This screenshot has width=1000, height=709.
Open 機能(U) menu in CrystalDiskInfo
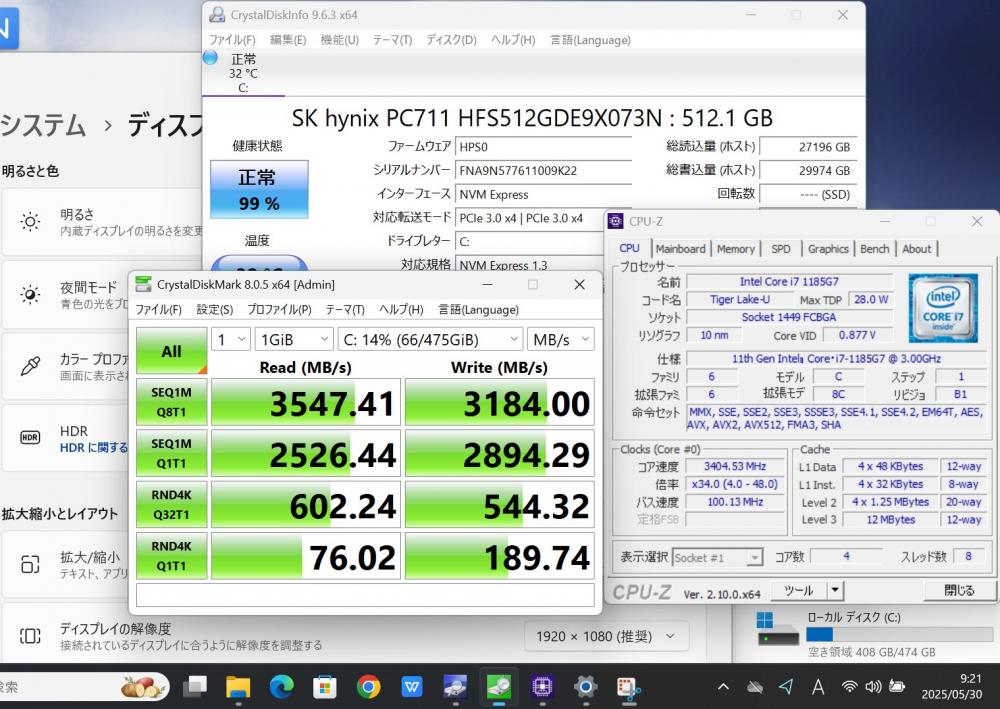tap(339, 40)
